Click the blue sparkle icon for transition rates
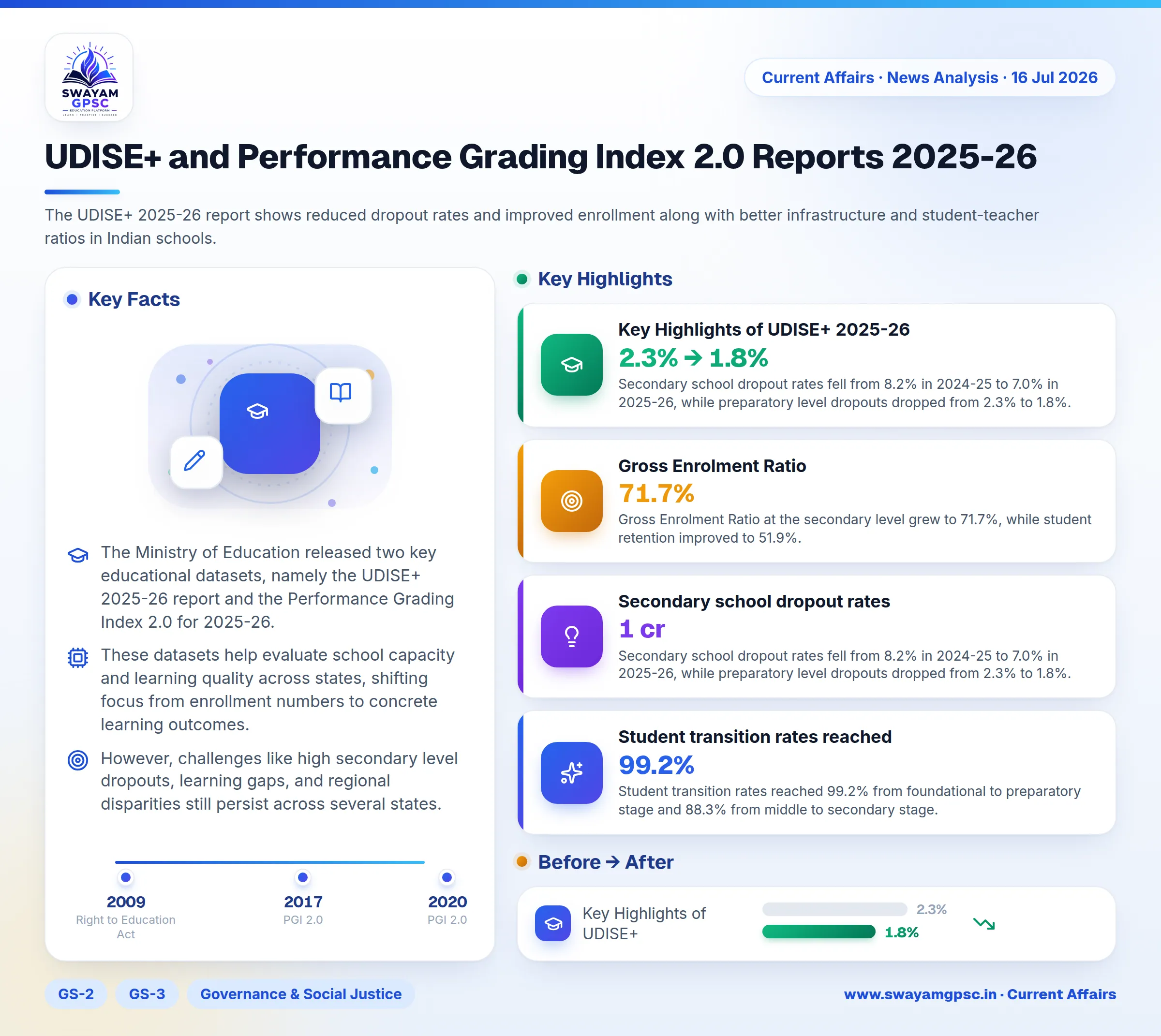The image size is (1161, 1036). coord(571,772)
